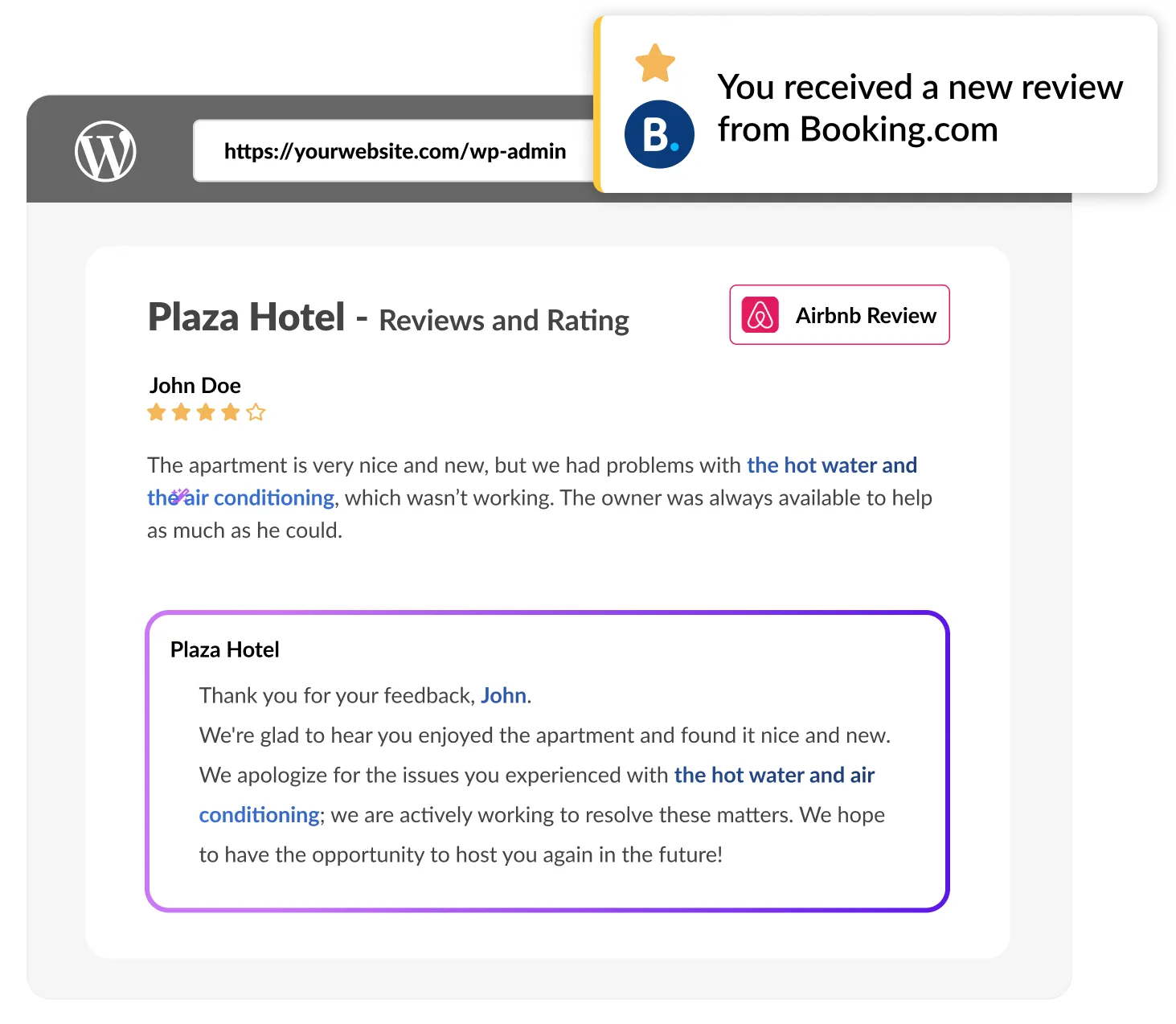Click highlighted 'the hot water and' in review
The image size is (1176, 1024).
coord(832,465)
